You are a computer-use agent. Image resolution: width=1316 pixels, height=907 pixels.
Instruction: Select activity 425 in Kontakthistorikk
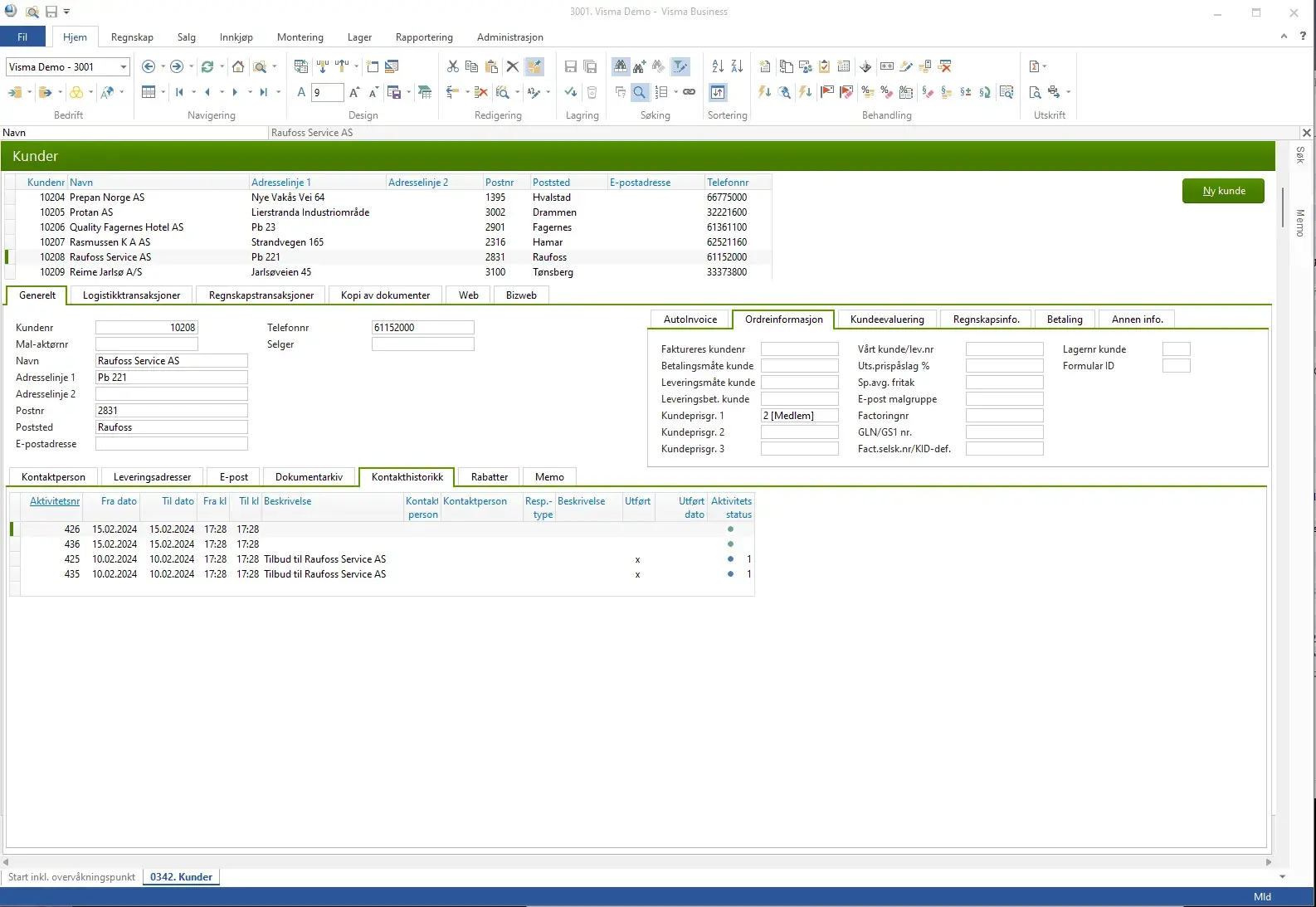pyautogui.click(x=382, y=559)
